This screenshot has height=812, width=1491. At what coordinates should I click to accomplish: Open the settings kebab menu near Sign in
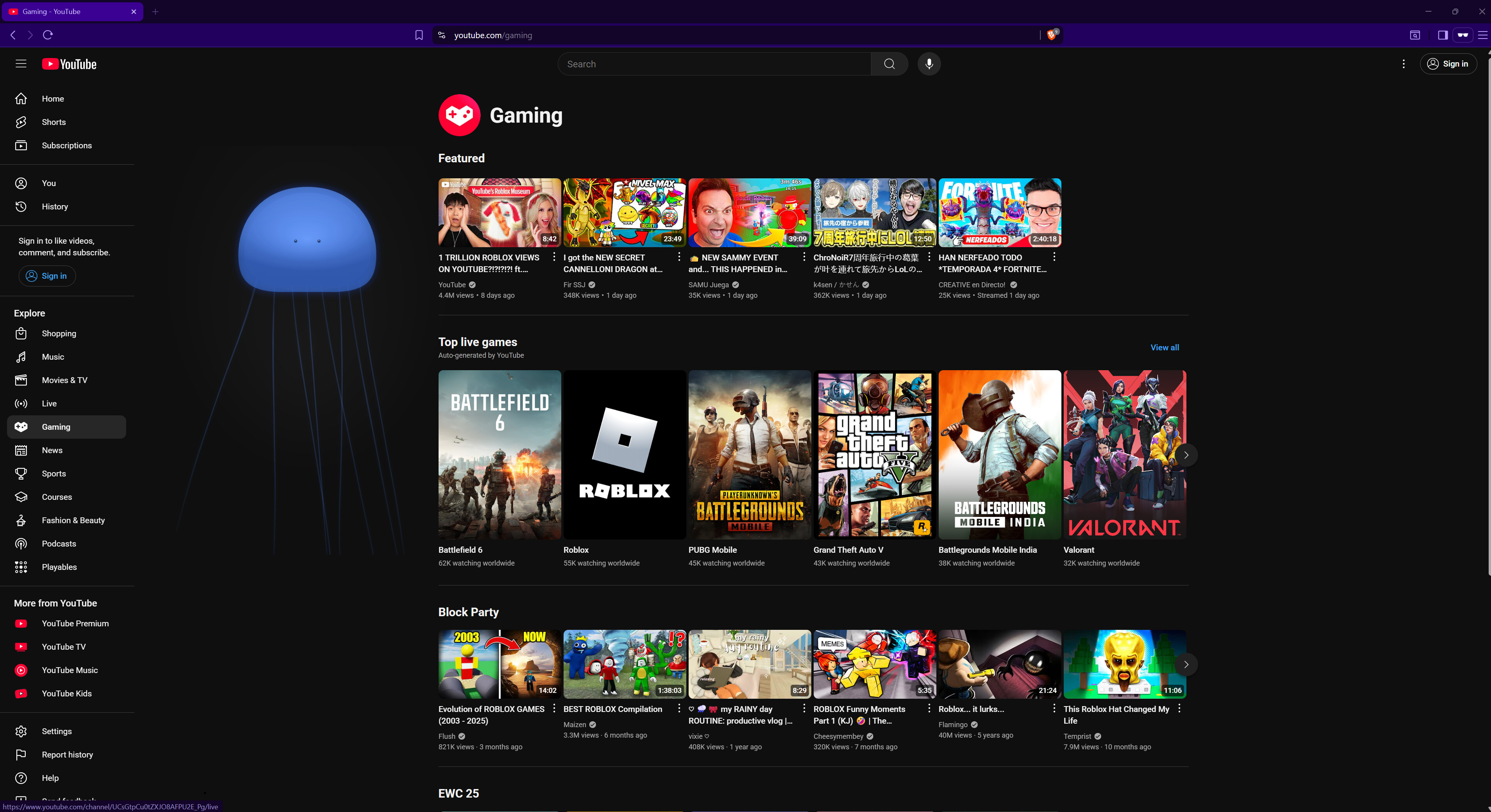[x=1404, y=63]
